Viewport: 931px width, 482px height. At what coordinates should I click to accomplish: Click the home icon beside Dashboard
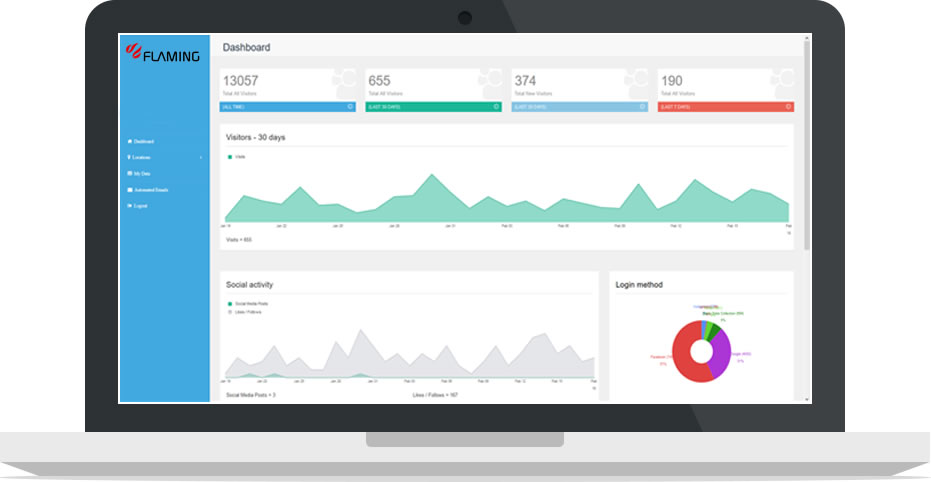click(129, 141)
